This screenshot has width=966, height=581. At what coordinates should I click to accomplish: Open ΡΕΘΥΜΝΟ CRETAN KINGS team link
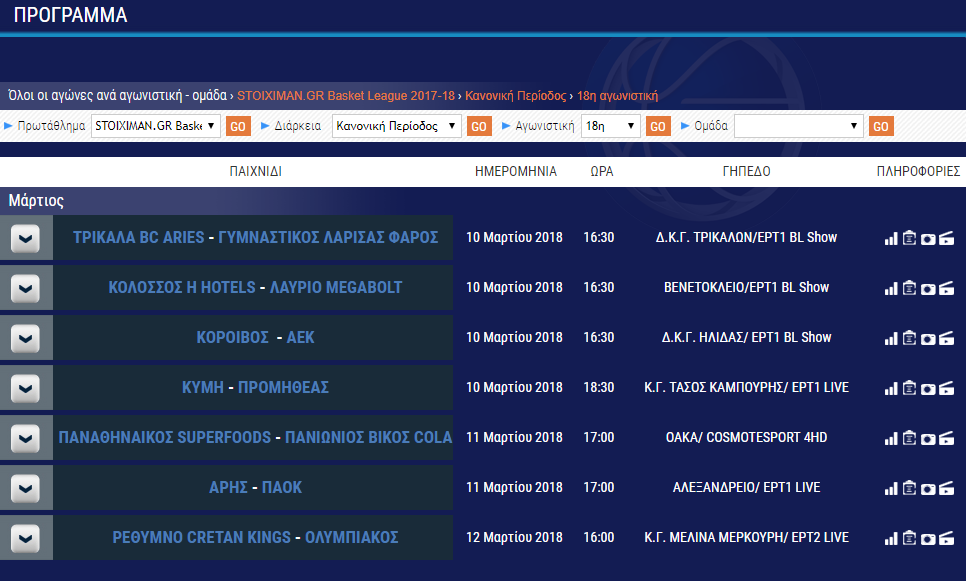click(201, 537)
